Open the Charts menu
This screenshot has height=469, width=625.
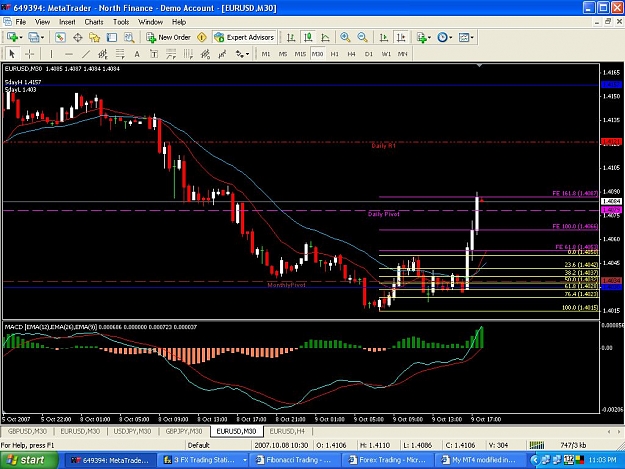[x=94, y=22]
